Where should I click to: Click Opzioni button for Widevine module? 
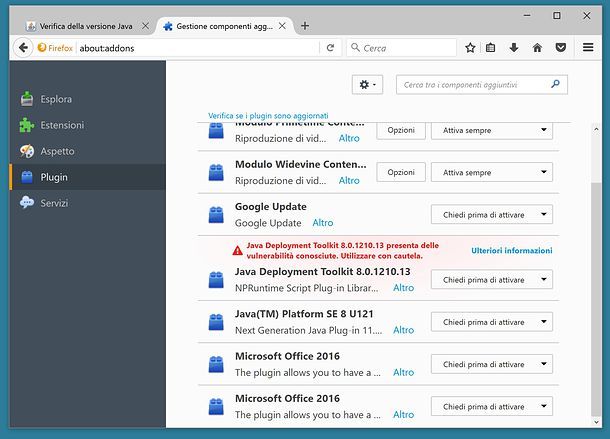coord(401,172)
